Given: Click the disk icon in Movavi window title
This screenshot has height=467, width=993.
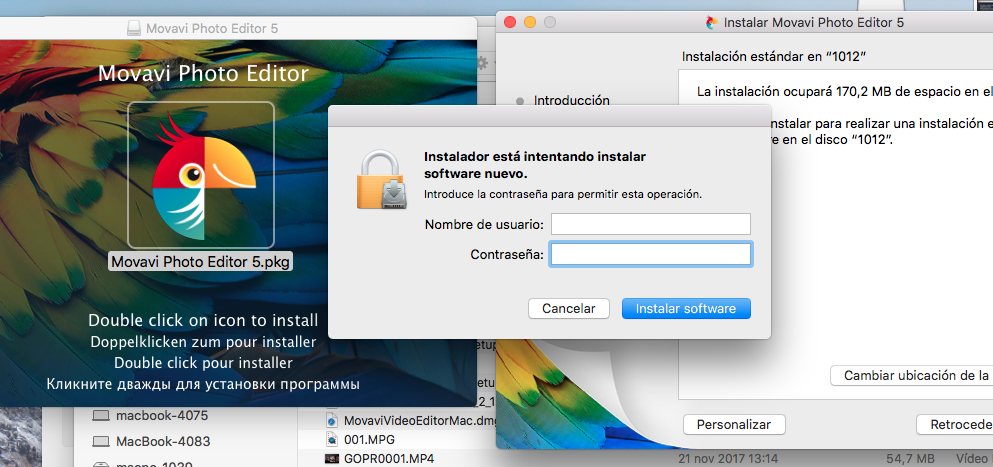Looking at the screenshot, I should coord(134,29).
